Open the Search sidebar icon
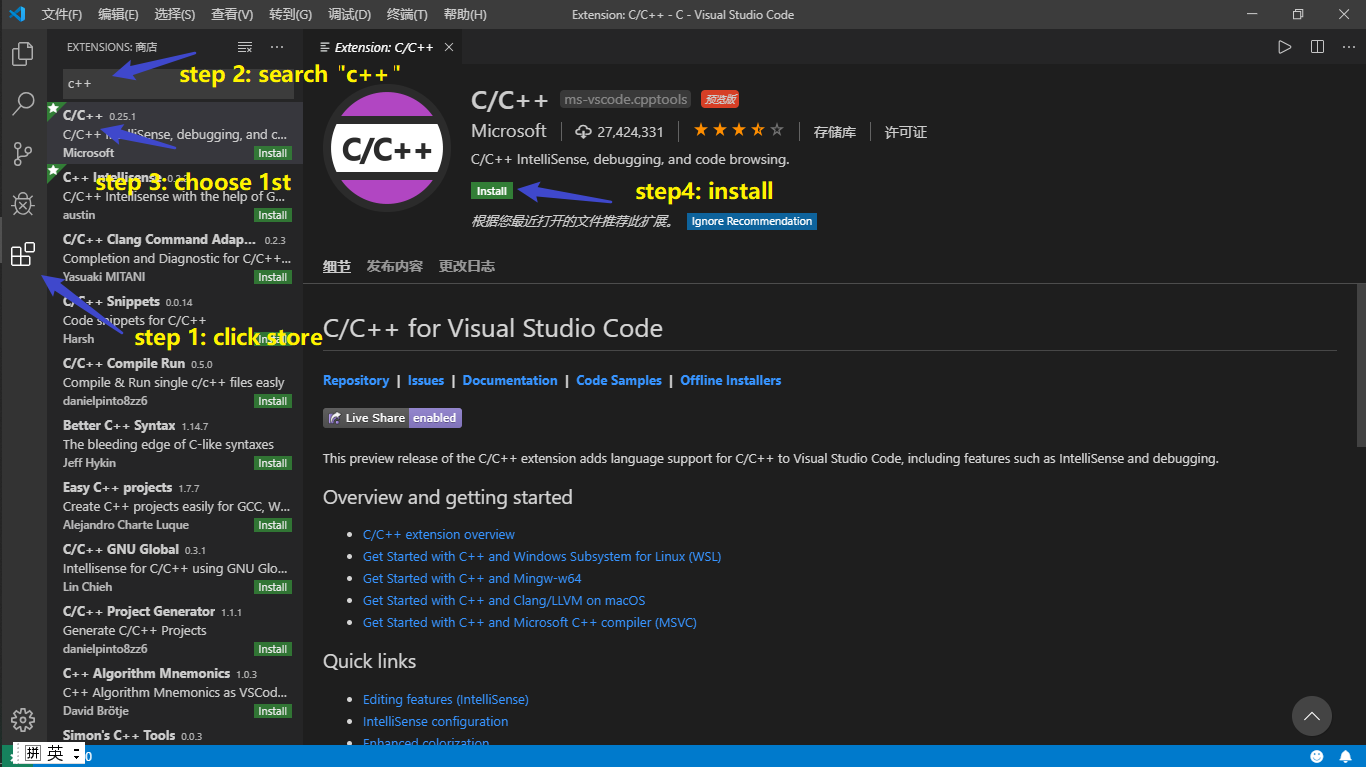Image resolution: width=1366 pixels, height=767 pixels. point(23,103)
